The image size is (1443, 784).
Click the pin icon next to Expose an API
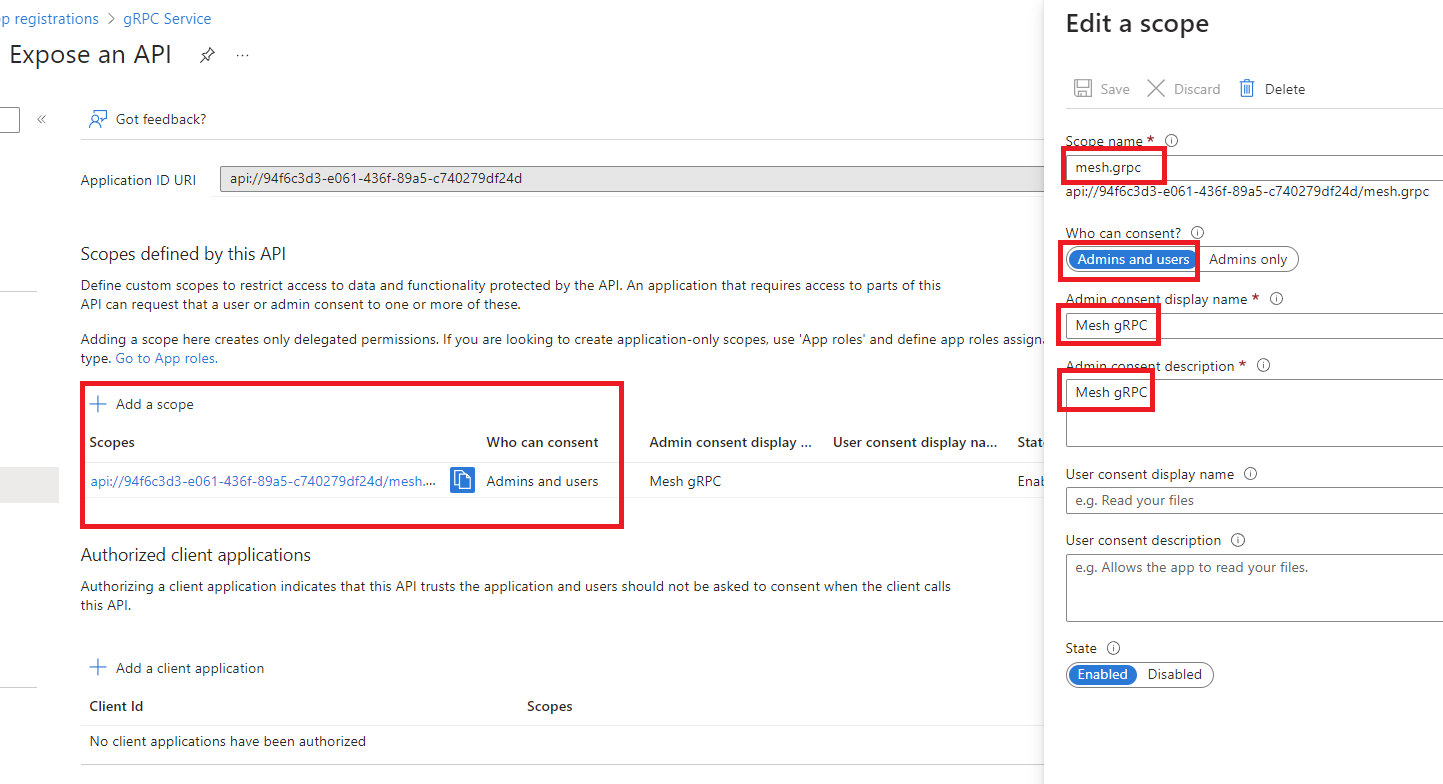click(207, 55)
